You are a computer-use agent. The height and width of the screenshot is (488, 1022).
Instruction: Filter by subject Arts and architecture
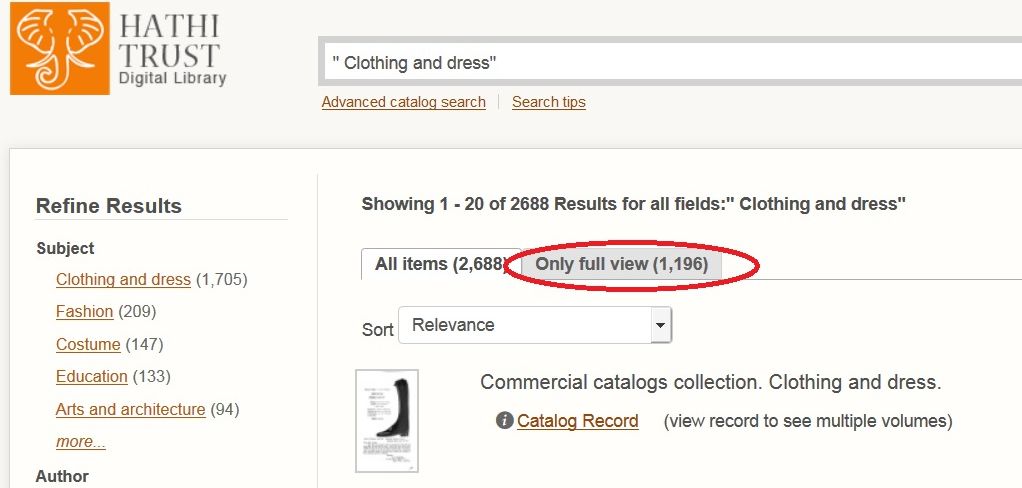(130, 409)
